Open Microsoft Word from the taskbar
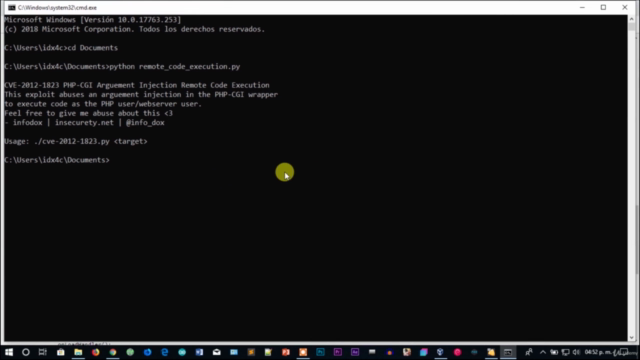The width and height of the screenshot is (640, 360). coord(199,352)
